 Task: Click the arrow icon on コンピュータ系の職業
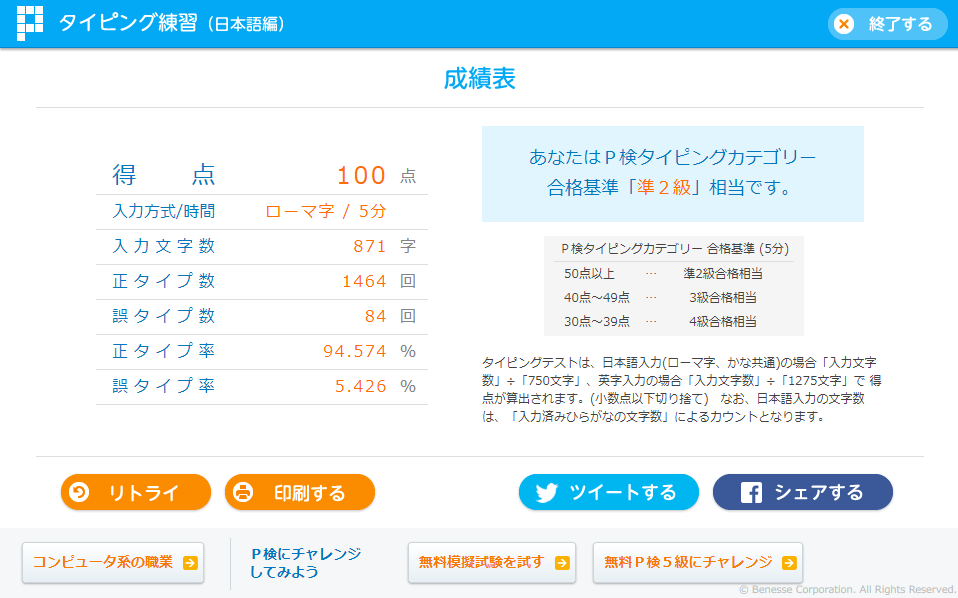(190, 563)
